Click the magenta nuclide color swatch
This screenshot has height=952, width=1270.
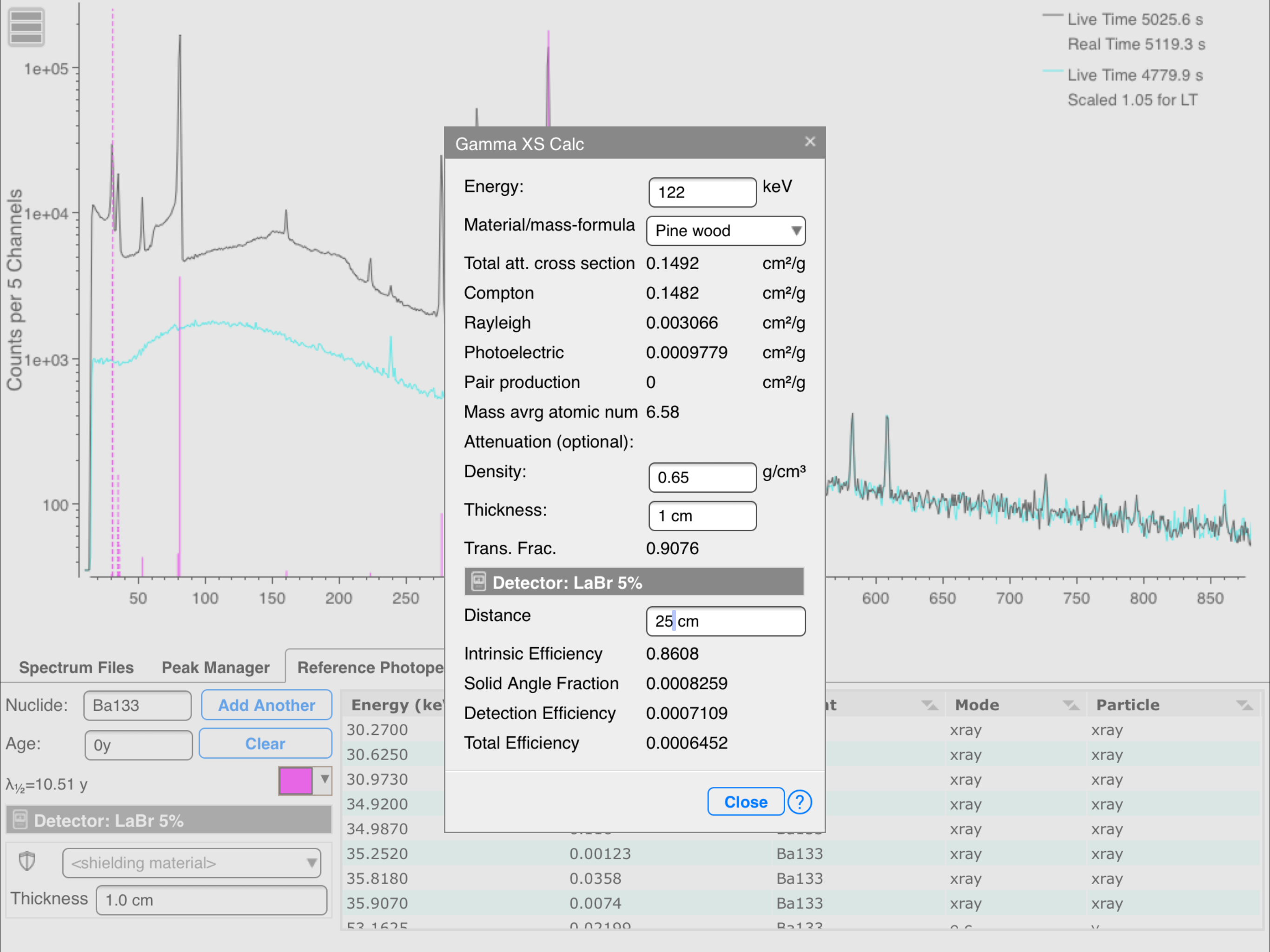pyautogui.click(x=296, y=781)
